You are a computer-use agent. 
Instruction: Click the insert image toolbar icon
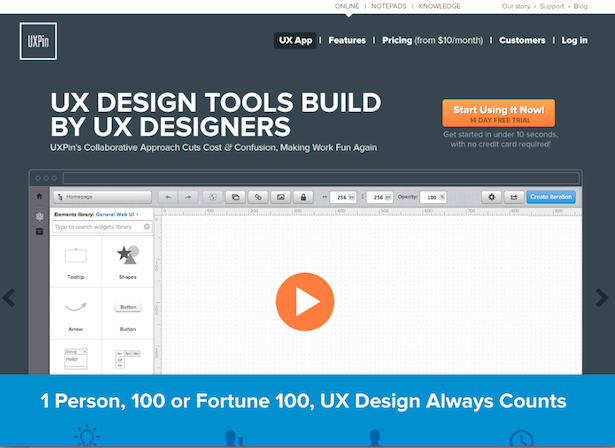tap(280, 197)
